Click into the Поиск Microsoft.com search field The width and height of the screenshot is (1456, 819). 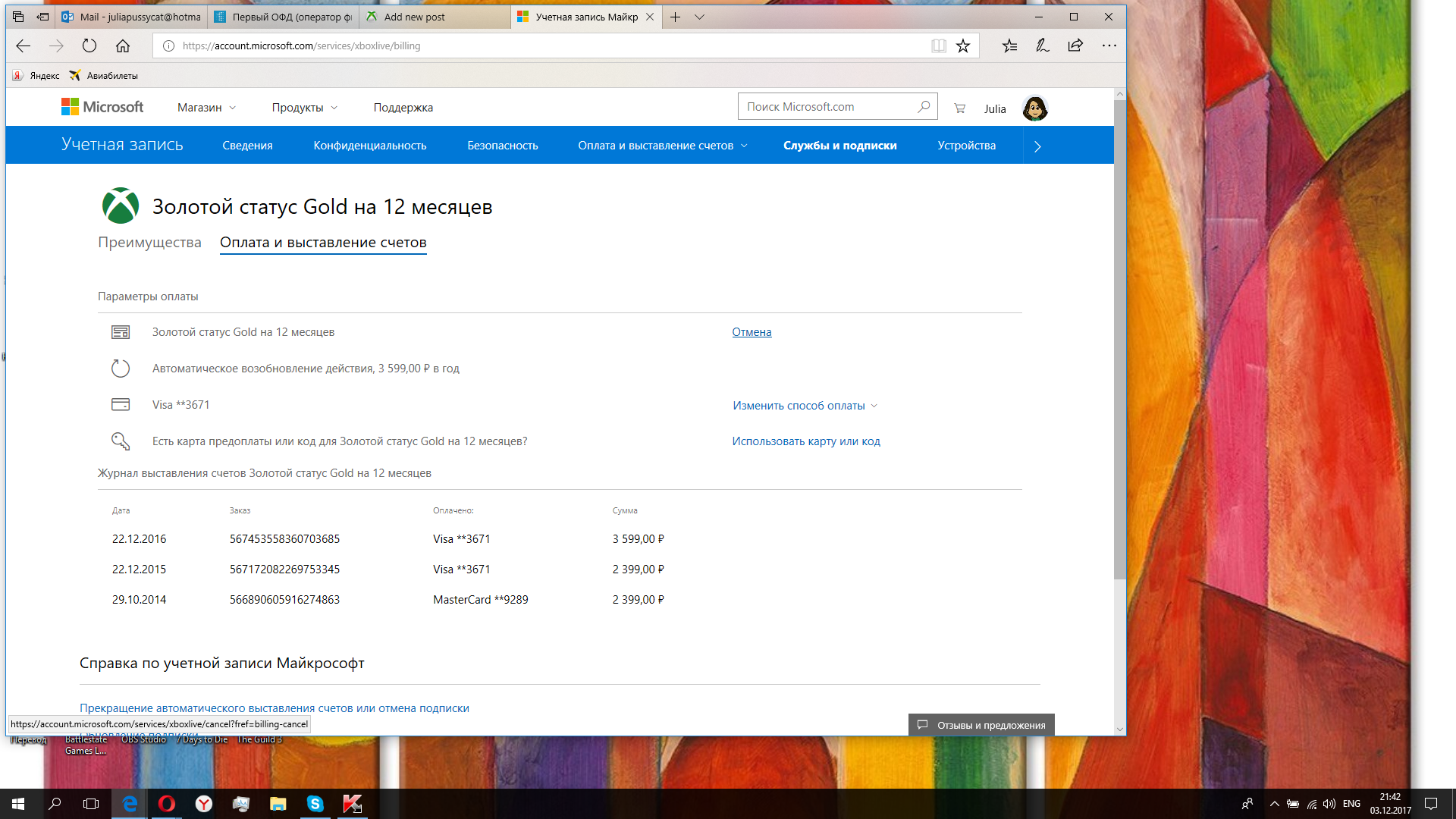click(x=827, y=107)
